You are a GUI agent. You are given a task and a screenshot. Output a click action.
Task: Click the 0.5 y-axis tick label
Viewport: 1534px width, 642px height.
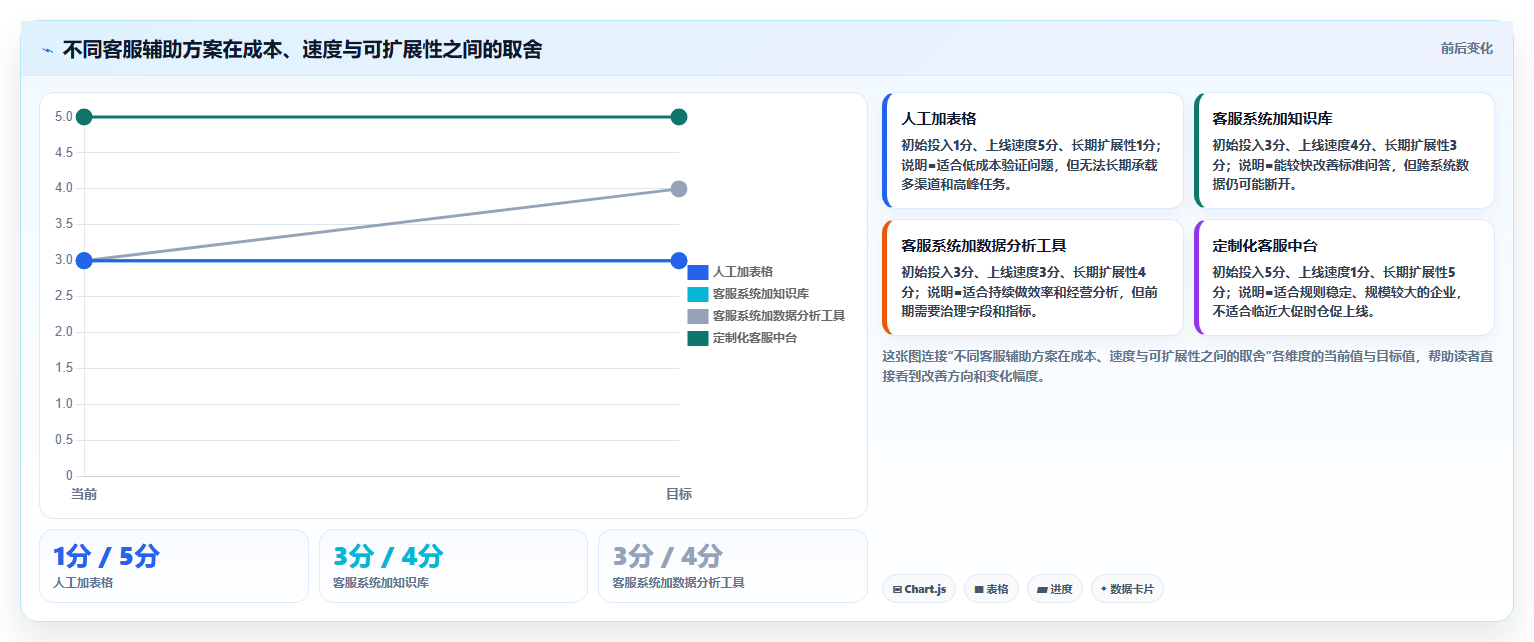[x=64, y=440]
